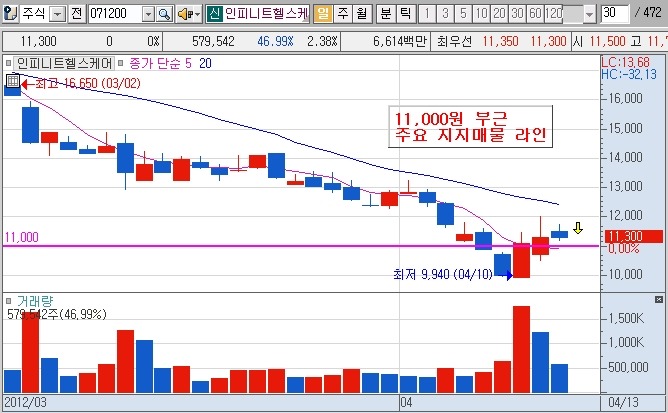This screenshot has width=668, height=413.
Task: Select the 30 interval button
Action: click(x=518, y=14)
